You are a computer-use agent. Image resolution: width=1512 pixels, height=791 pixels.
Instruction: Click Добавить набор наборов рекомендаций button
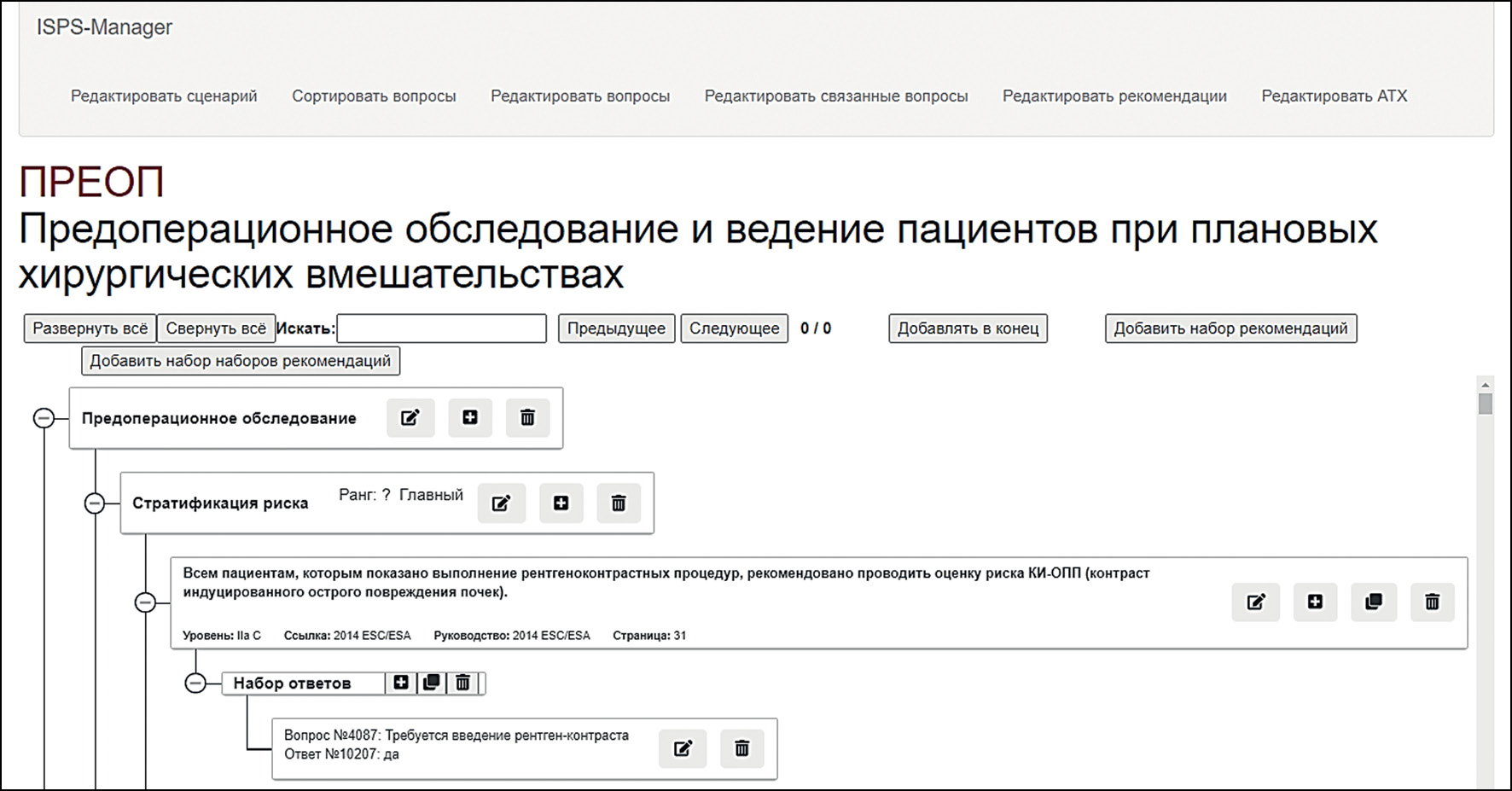[240, 361]
